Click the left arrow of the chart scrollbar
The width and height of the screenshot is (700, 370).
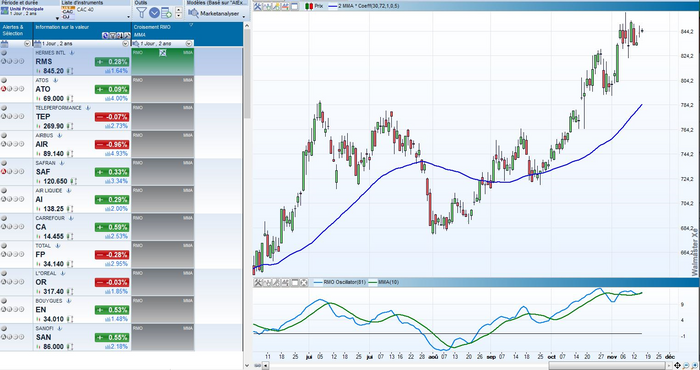[265, 366]
